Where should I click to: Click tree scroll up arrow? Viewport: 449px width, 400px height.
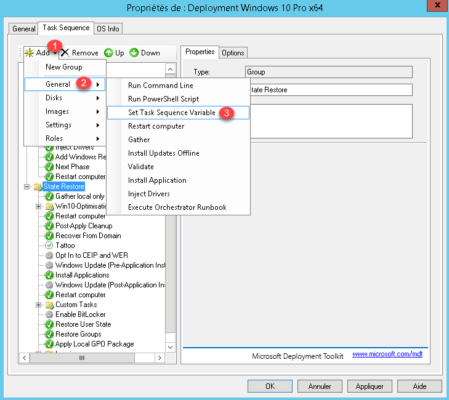point(170,69)
